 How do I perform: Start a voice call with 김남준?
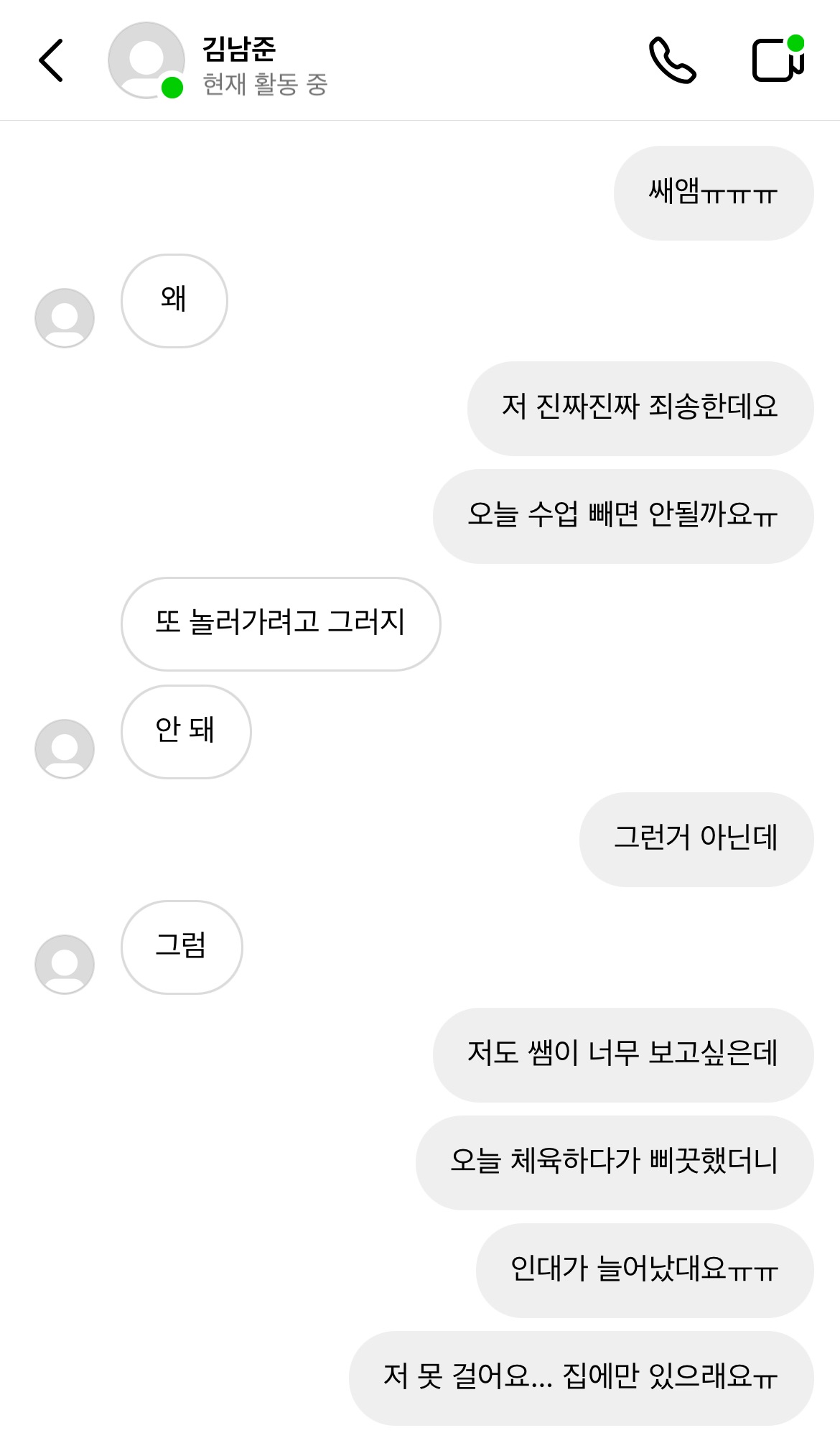(672, 60)
